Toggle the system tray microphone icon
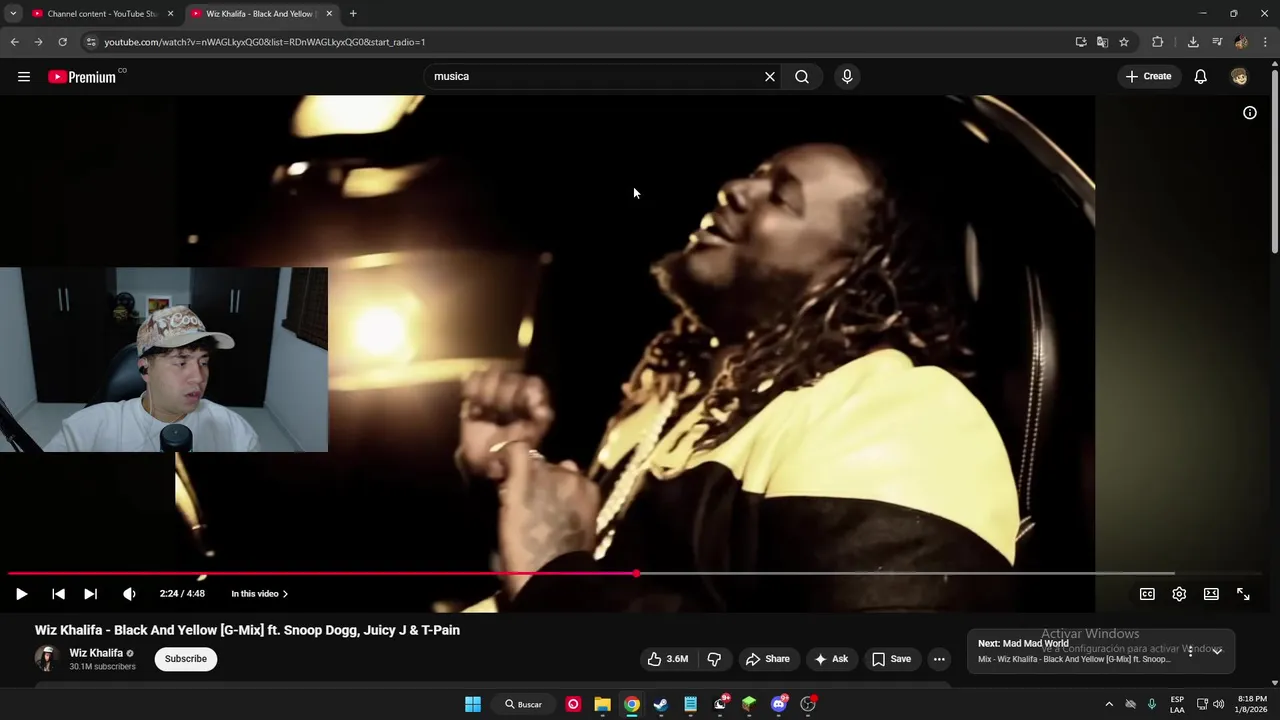This screenshot has height=720, width=1280. 1152,704
